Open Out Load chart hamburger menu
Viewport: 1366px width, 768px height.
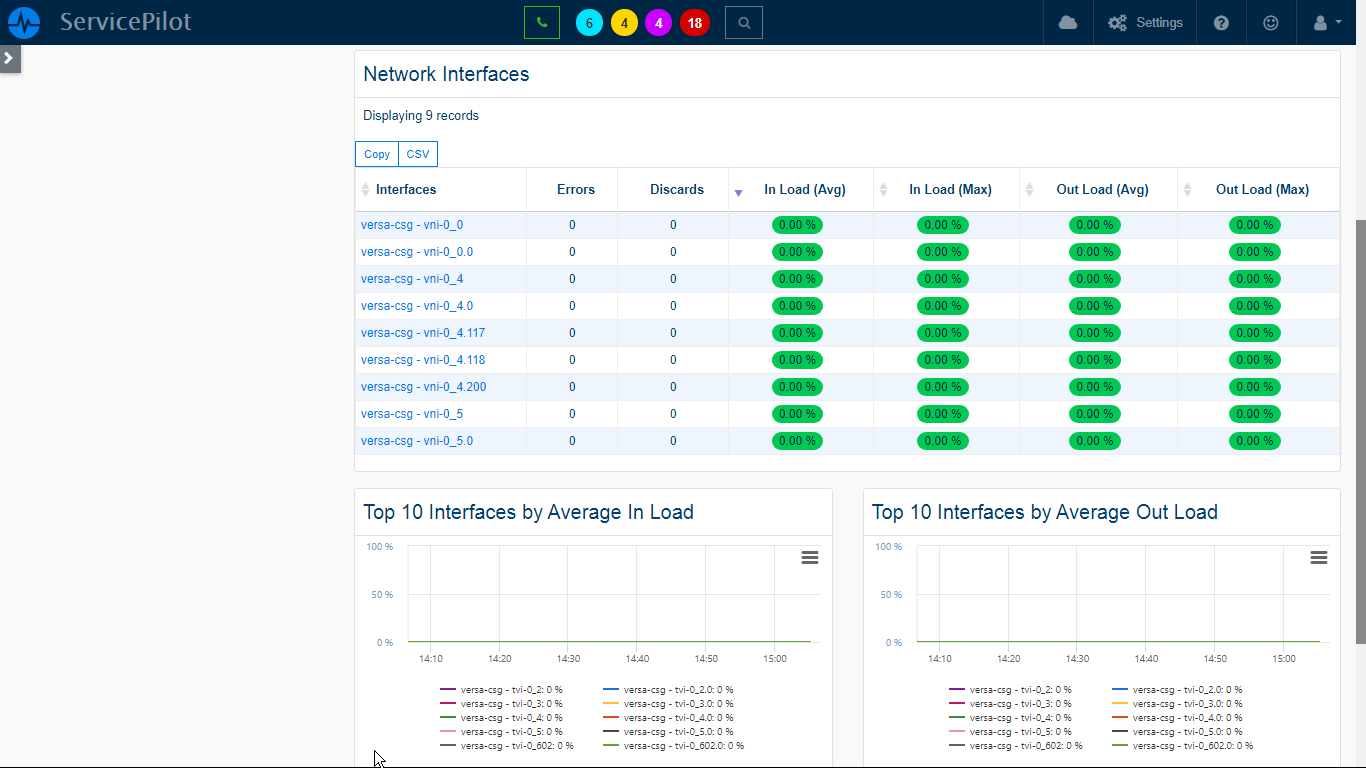click(x=1319, y=558)
